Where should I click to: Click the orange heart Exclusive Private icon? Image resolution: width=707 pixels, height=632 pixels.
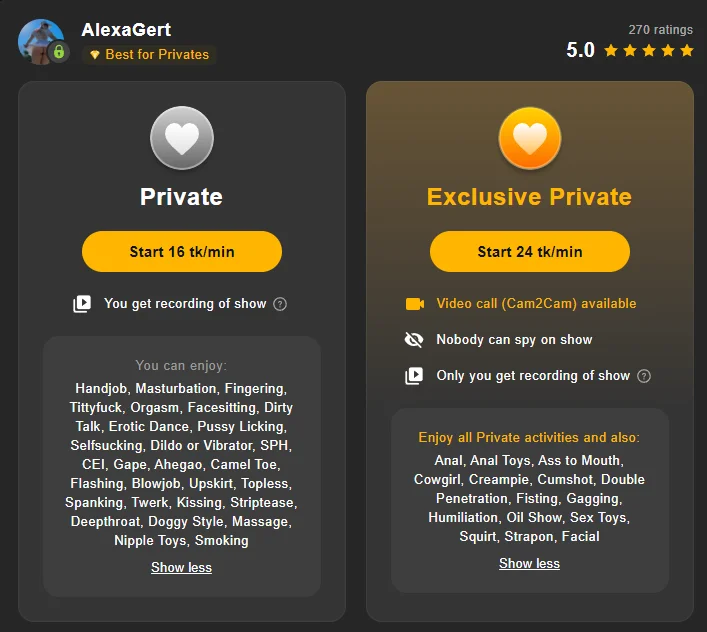(x=530, y=138)
